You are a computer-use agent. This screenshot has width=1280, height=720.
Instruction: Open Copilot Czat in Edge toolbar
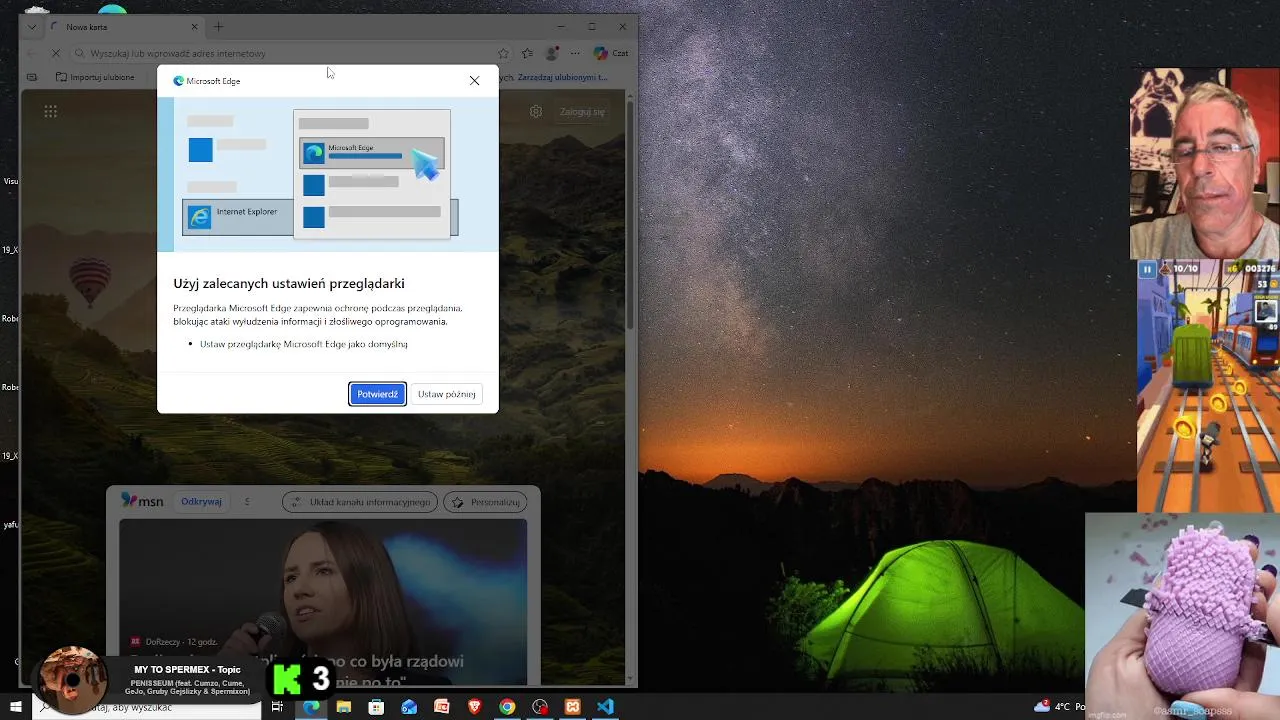point(611,53)
